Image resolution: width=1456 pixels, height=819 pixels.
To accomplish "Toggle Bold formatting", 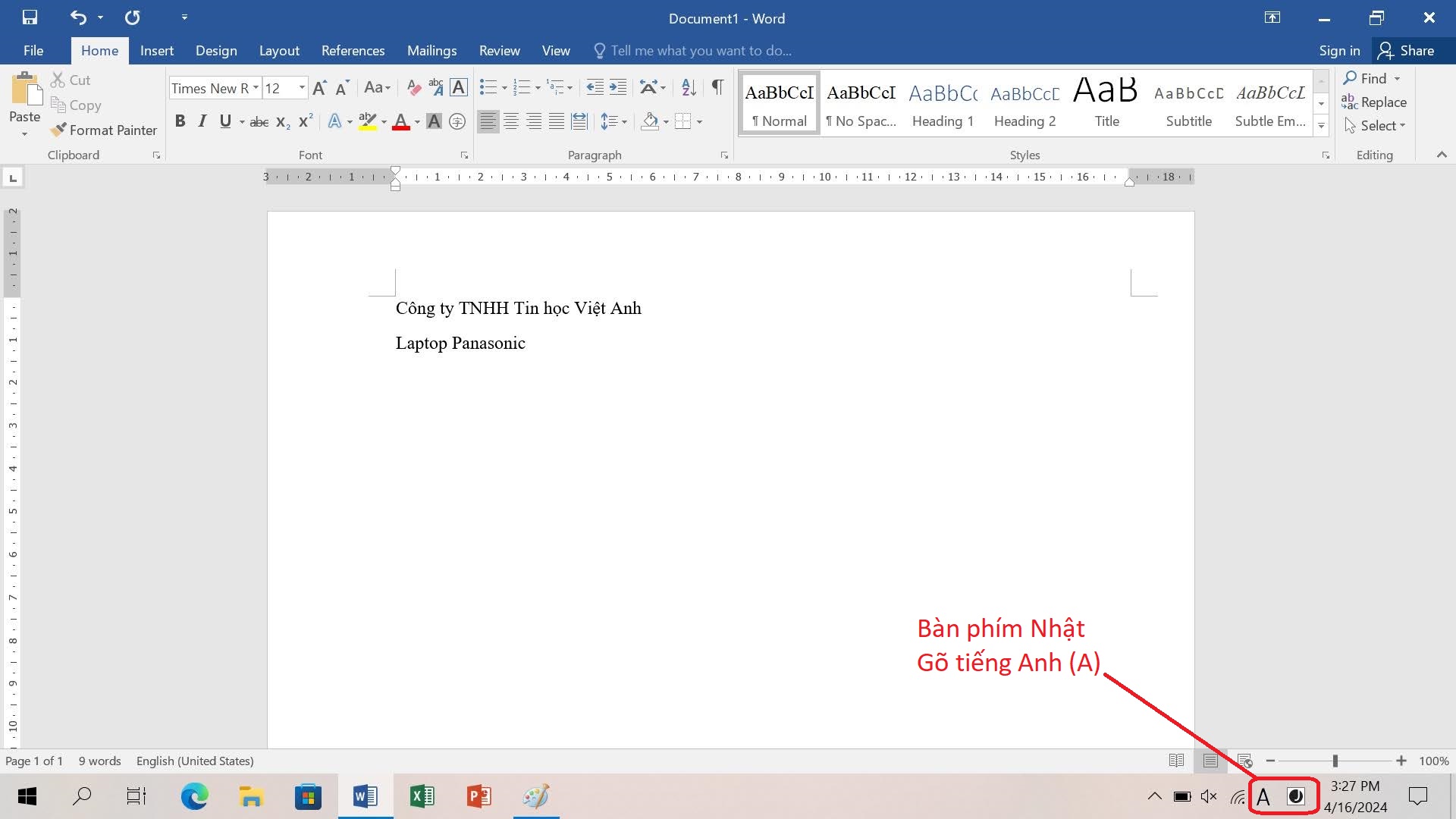I will [180, 121].
